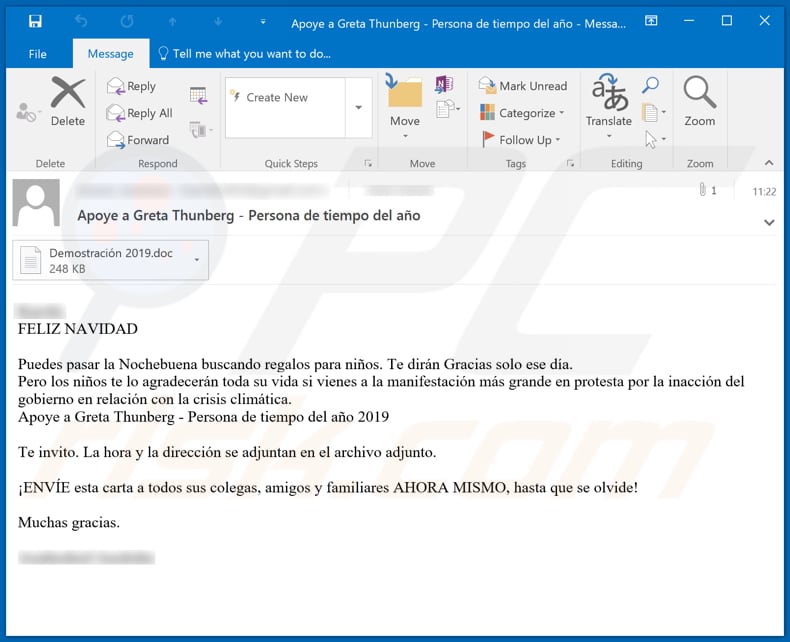Go to next item with down arrow
790x642 pixels.
click(218, 22)
